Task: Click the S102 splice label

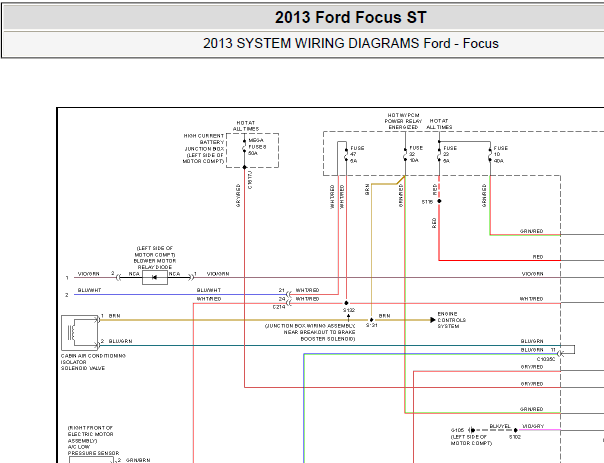Action: point(515,437)
